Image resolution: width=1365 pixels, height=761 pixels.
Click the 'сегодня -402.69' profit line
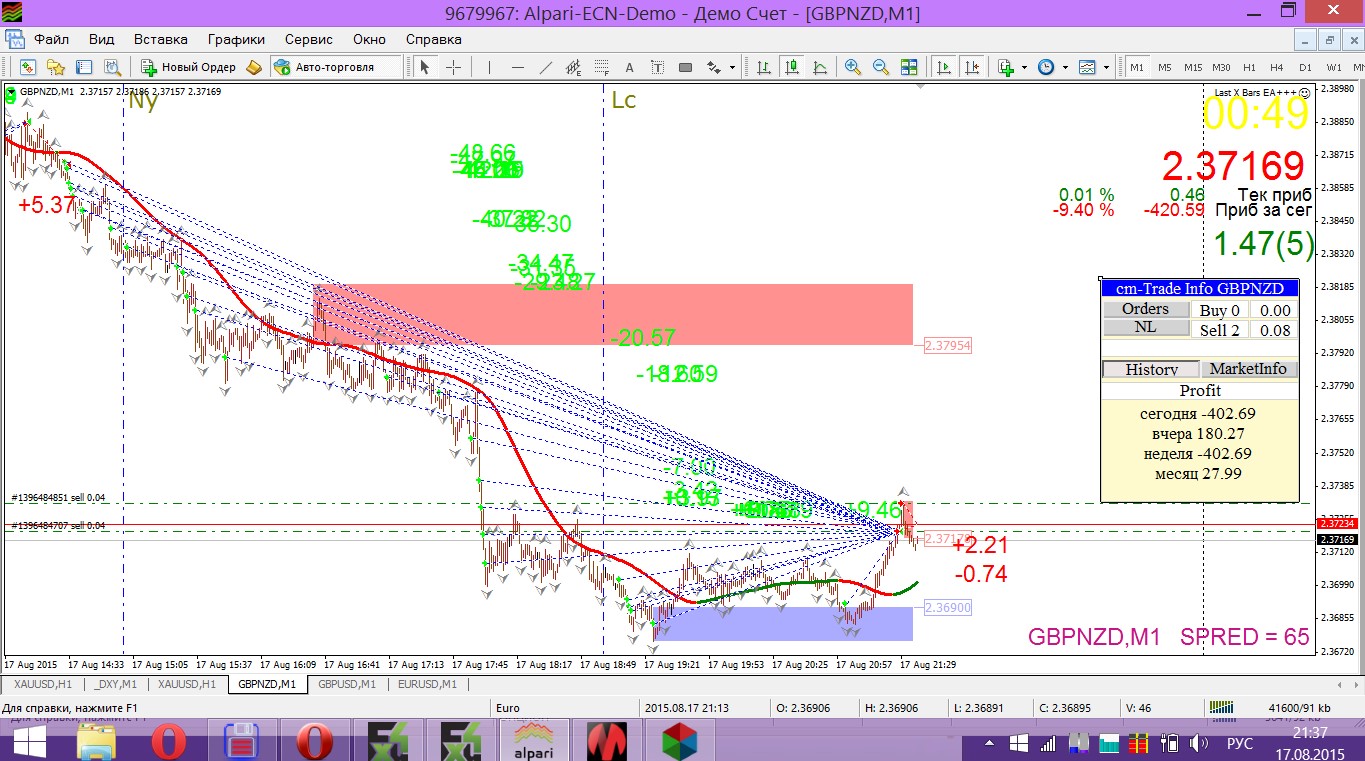click(1198, 413)
